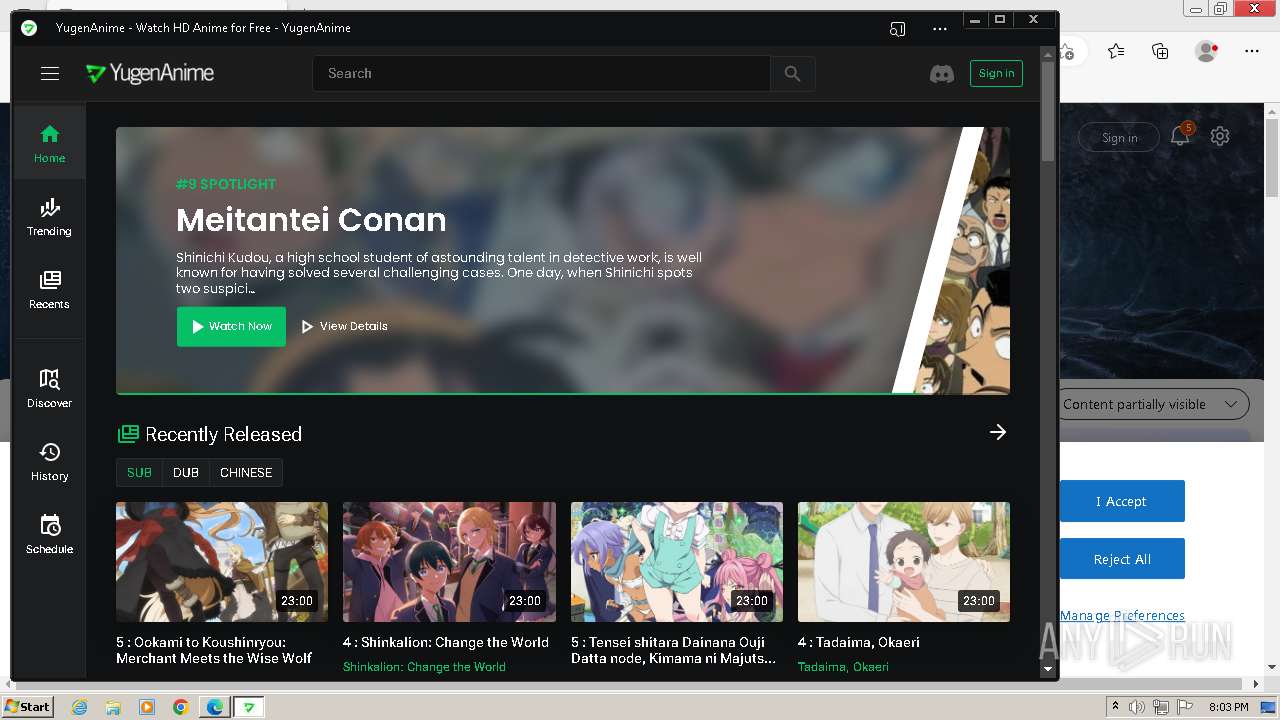Open notifications bell in background page

1180,137
